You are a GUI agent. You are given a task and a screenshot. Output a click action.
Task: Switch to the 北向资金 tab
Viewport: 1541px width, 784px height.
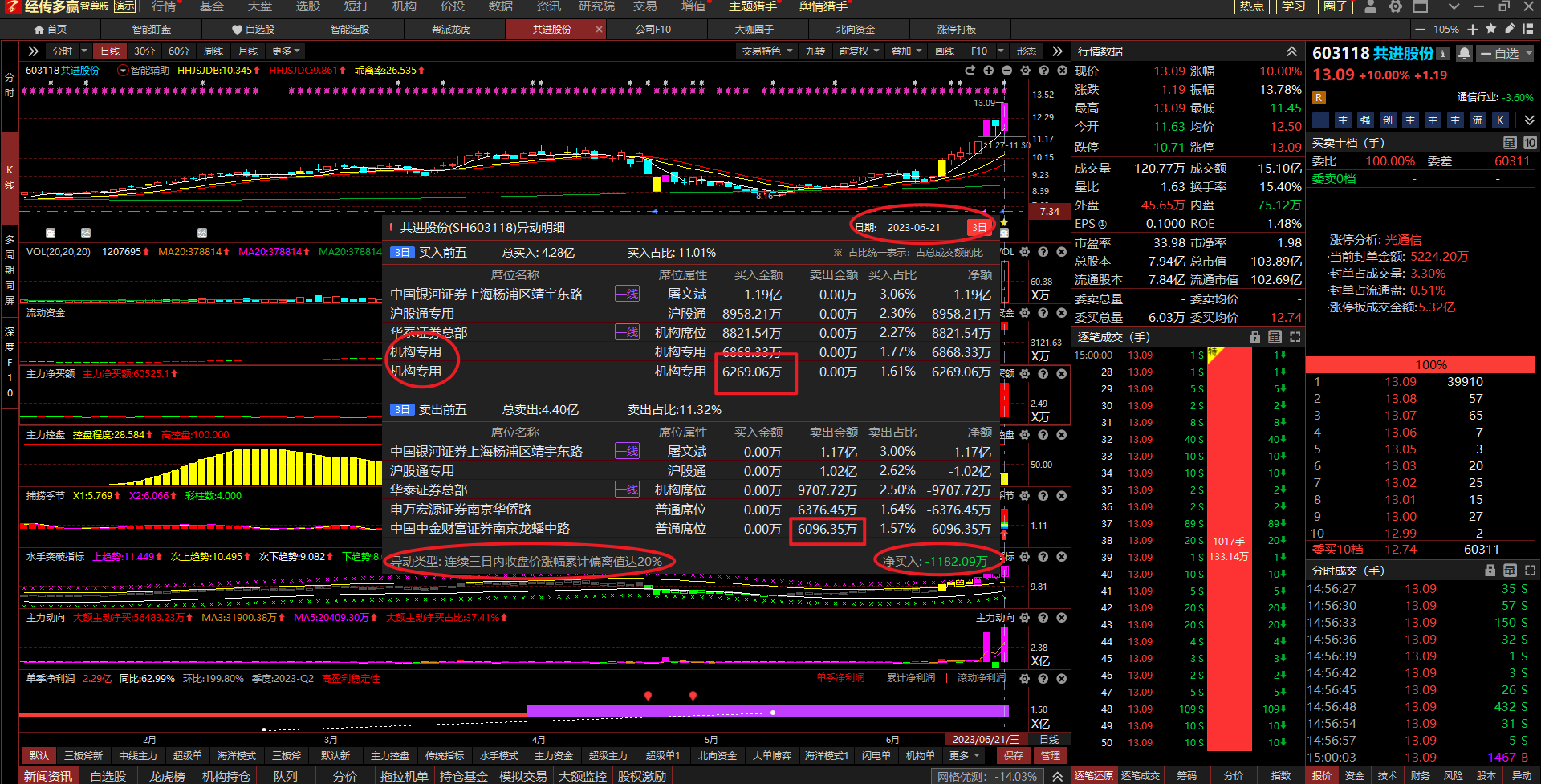856,29
